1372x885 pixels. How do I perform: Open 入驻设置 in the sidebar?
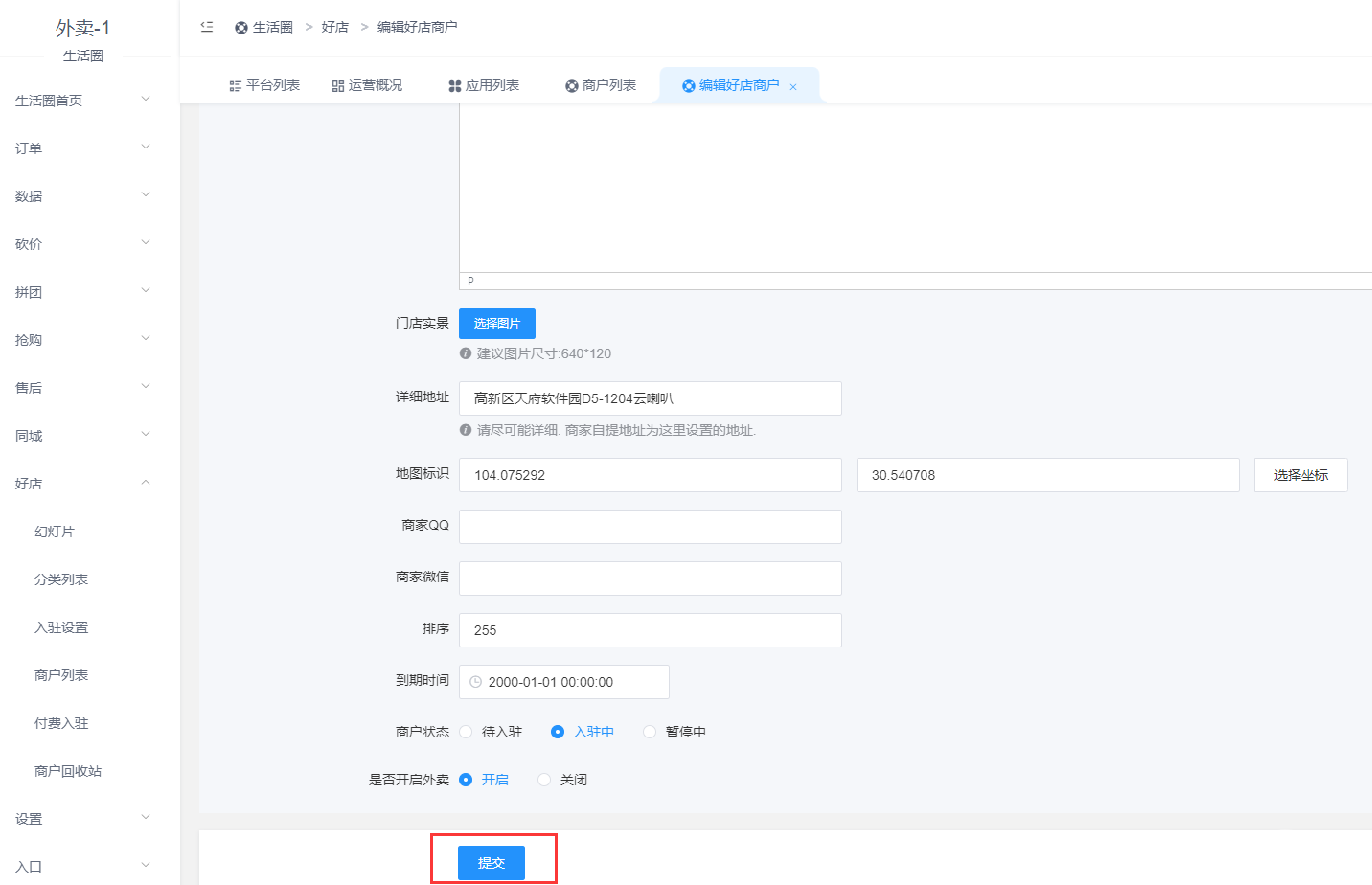pyautogui.click(x=61, y=627)
